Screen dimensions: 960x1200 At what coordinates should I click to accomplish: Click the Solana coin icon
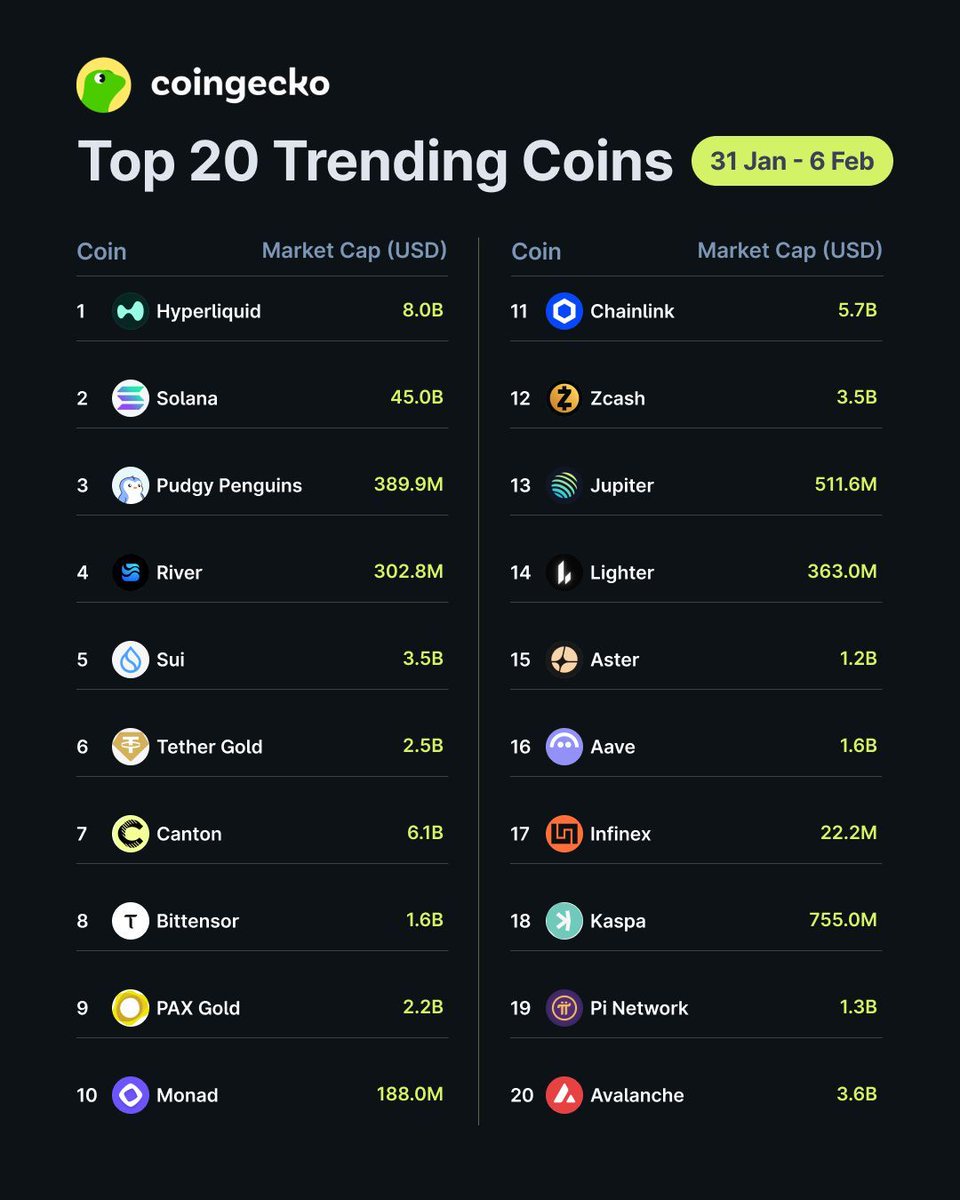[130, 398]
